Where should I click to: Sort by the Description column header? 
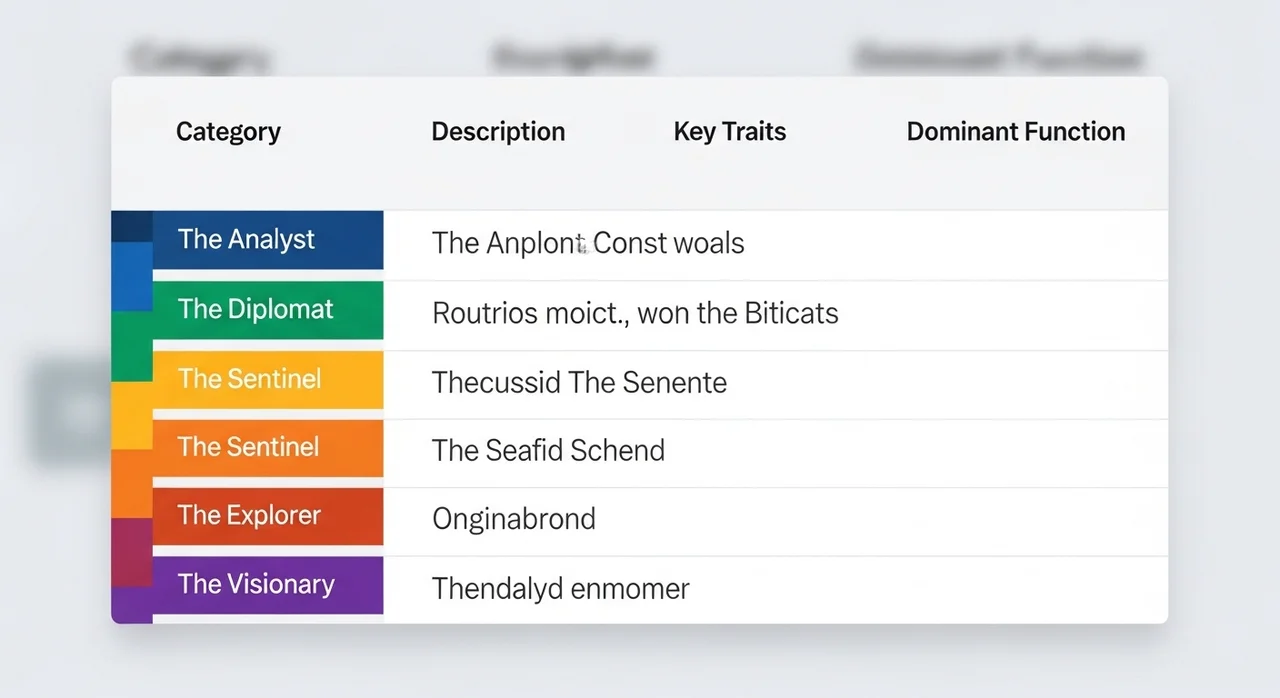coord(498,132)
